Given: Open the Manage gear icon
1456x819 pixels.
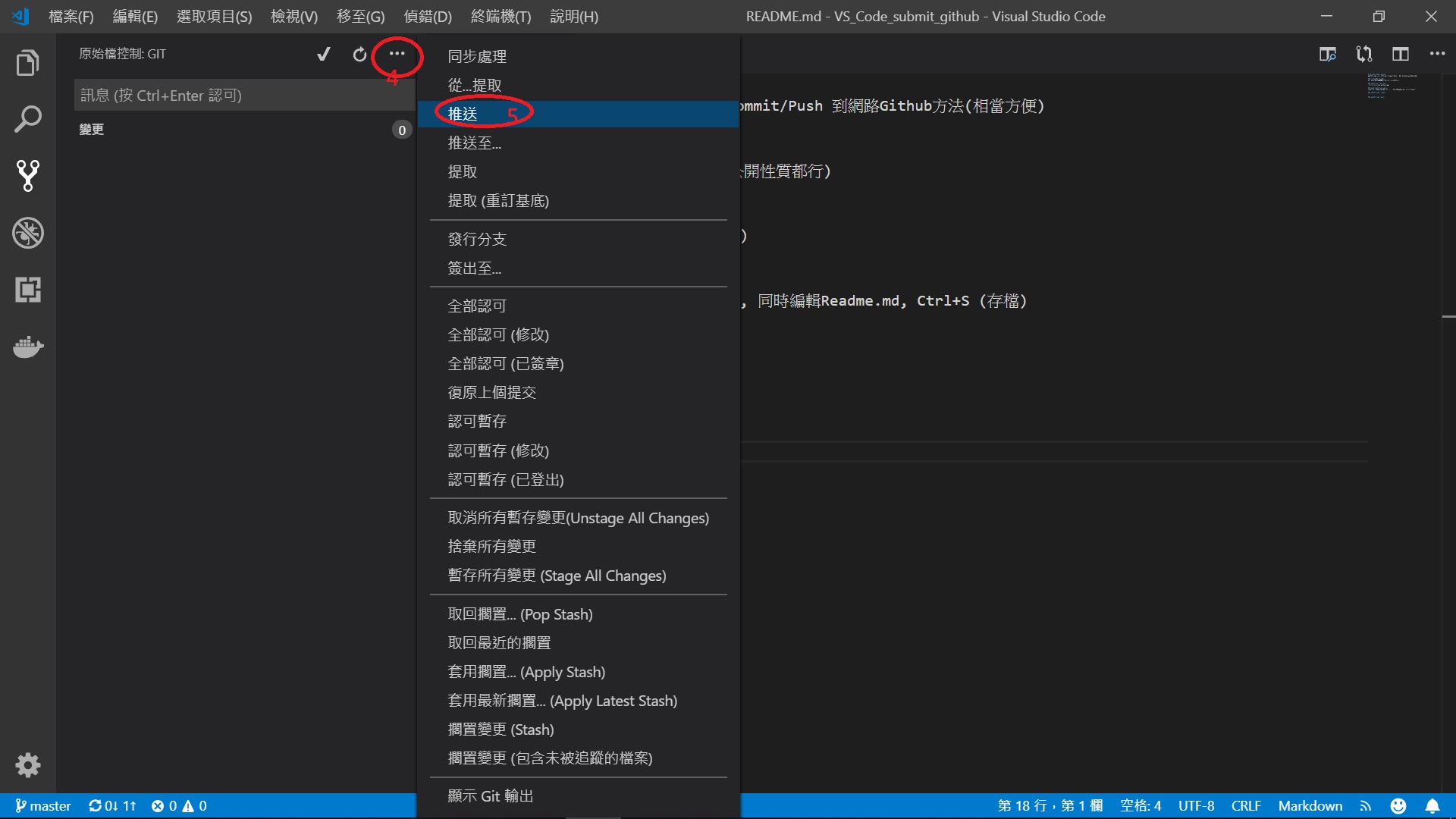Looking at the screenshot, I should 28,764.
